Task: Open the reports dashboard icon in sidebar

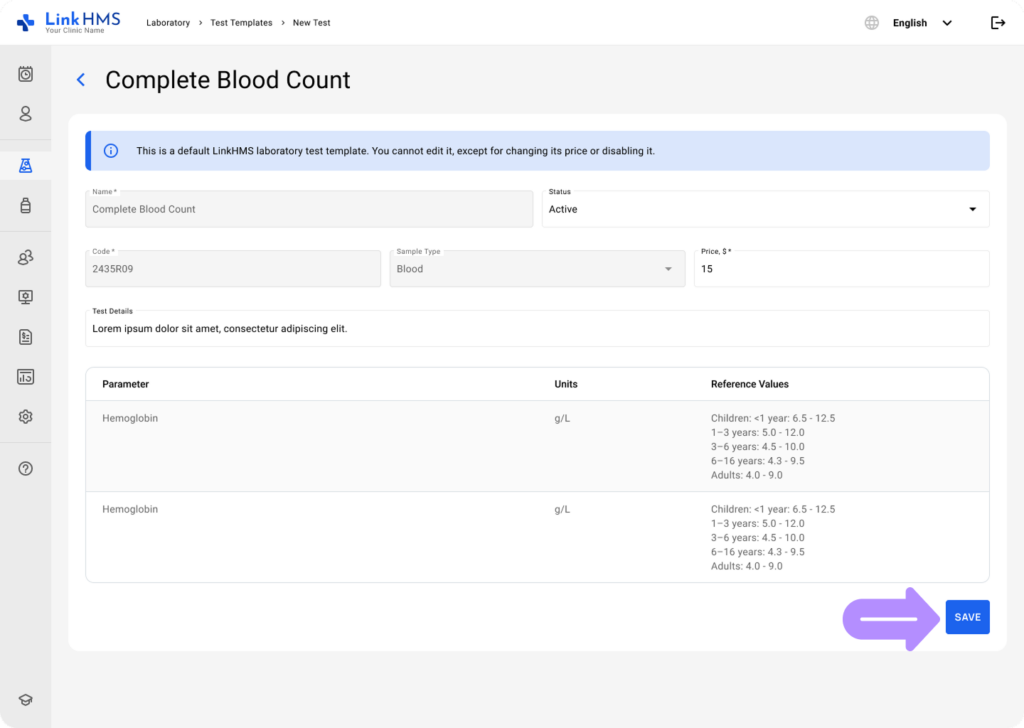Action: coord(24,376)
